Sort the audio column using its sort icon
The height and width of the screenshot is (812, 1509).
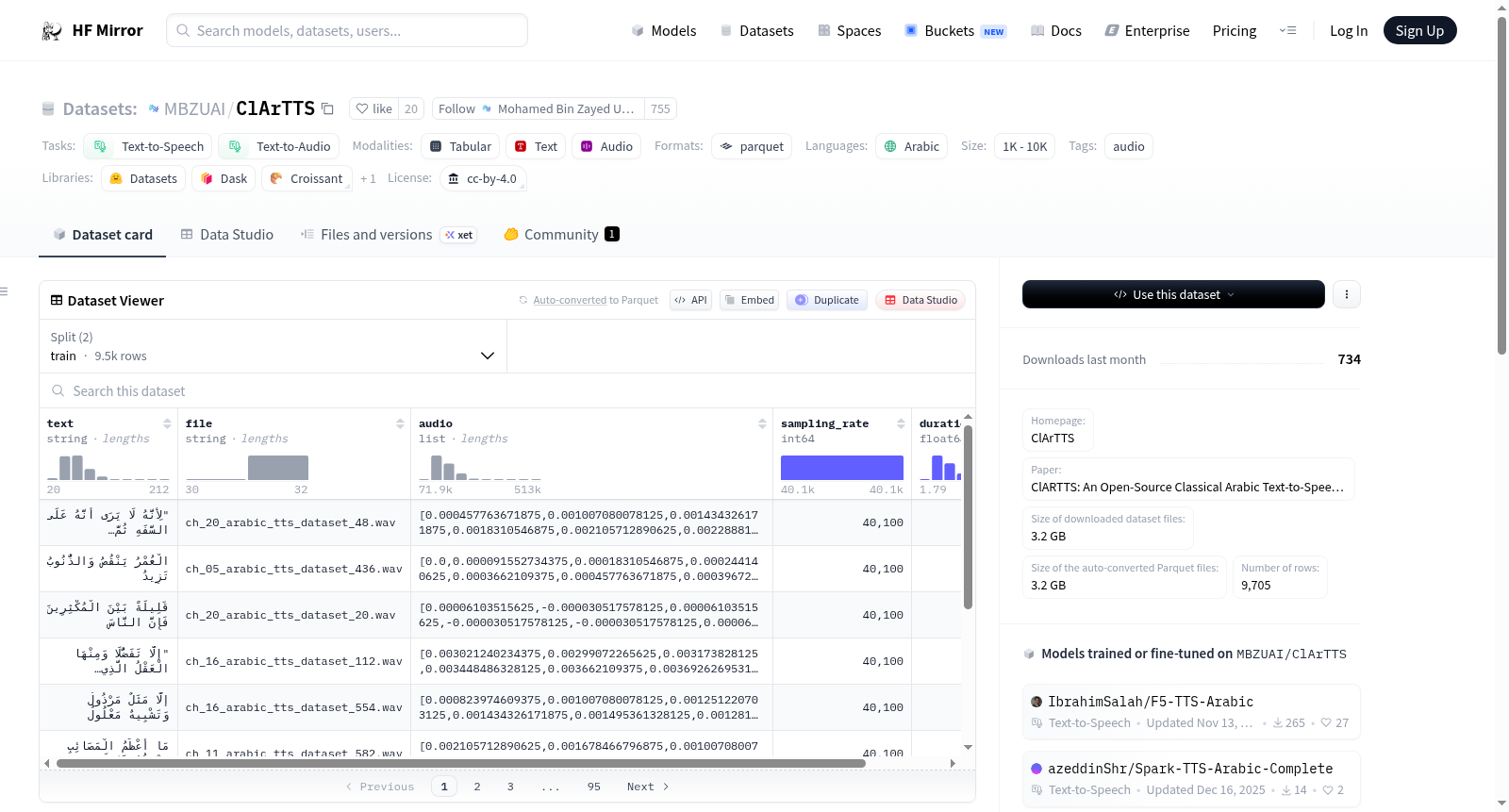point(762,423)
